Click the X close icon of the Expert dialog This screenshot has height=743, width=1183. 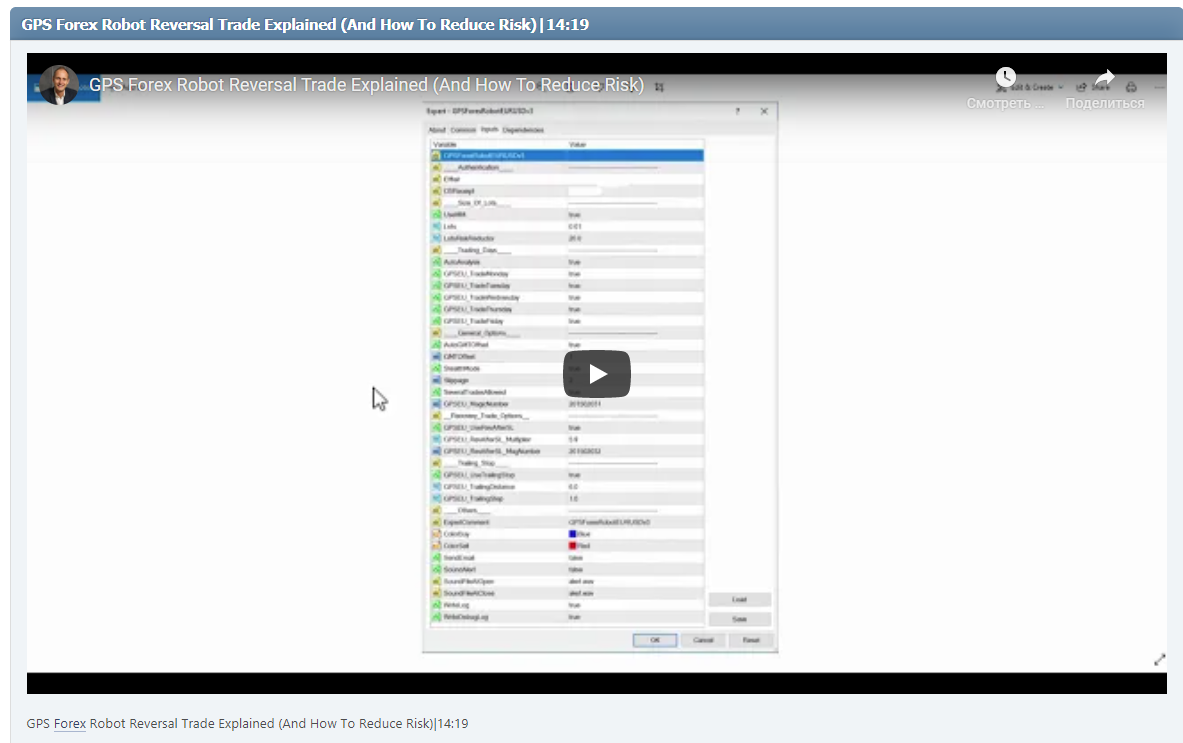pyautogui.click(x=765, y=111)
